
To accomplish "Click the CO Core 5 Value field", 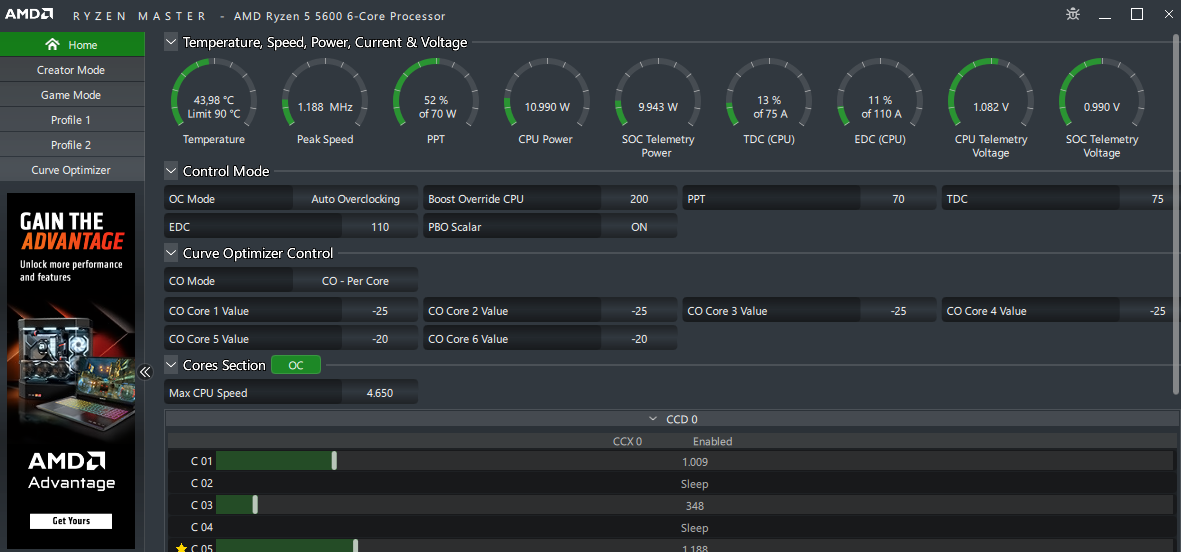I will click(291, 338).
